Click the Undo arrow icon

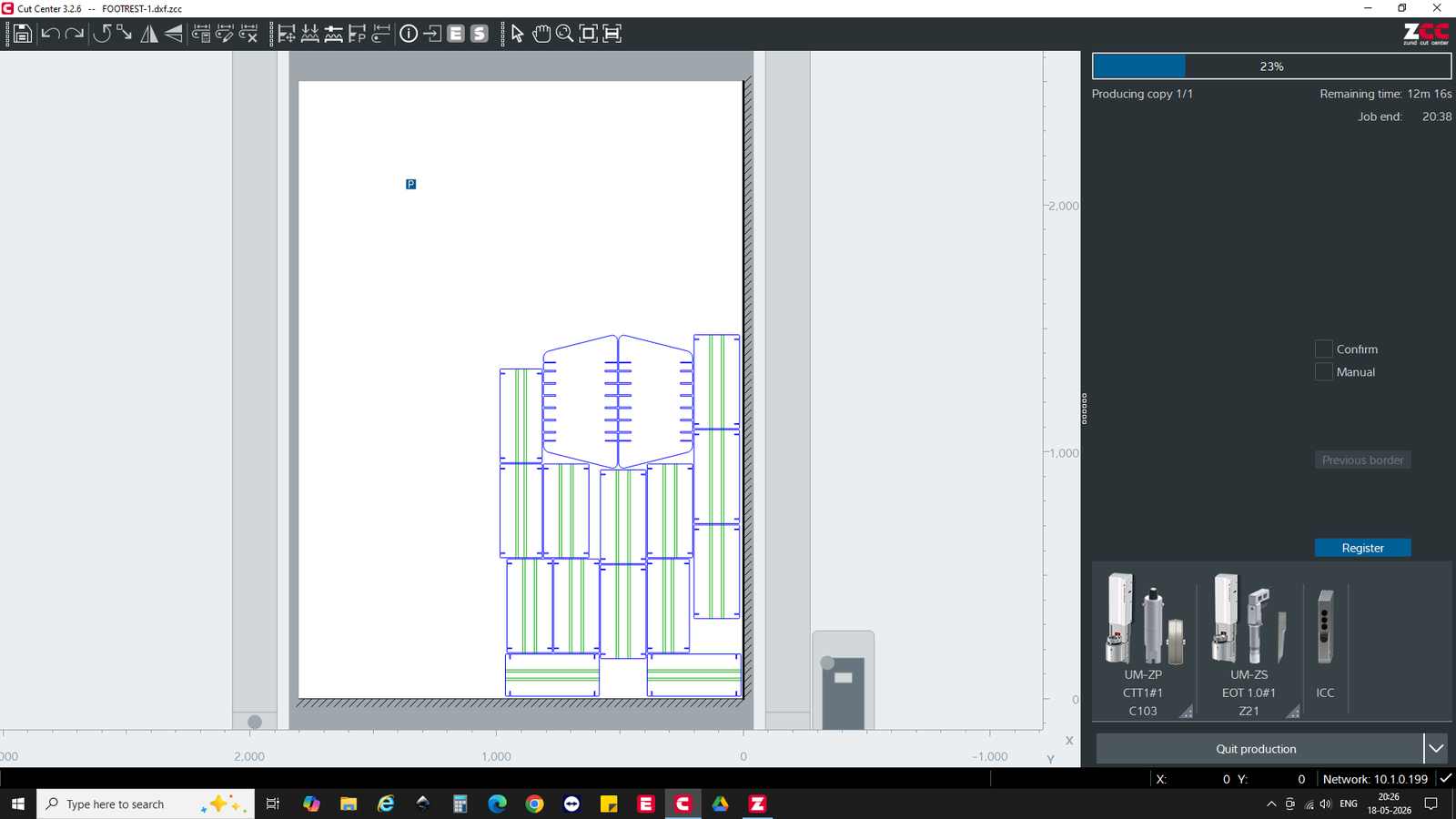tap(50, 34)
